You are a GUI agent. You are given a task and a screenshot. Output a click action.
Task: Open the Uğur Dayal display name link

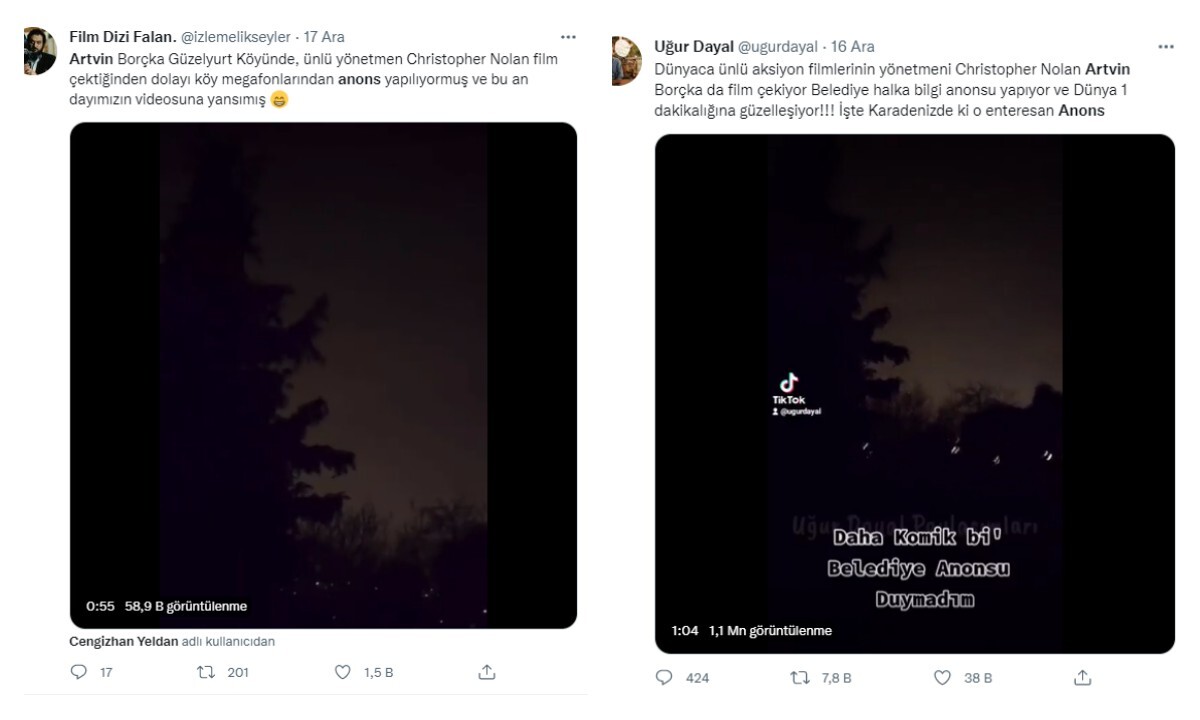693,46
